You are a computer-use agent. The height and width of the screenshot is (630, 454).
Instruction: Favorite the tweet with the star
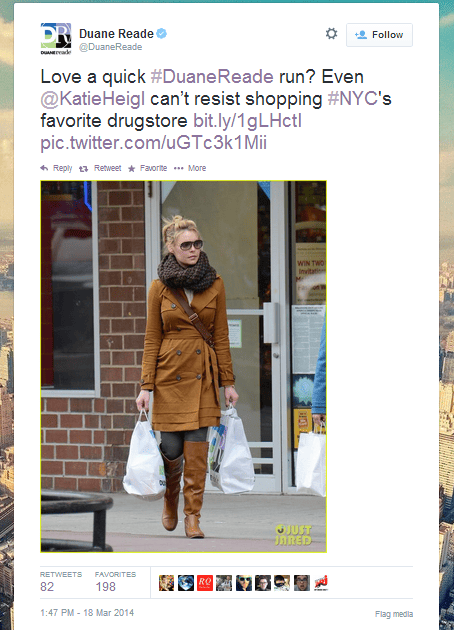click(x=147, y=168)
